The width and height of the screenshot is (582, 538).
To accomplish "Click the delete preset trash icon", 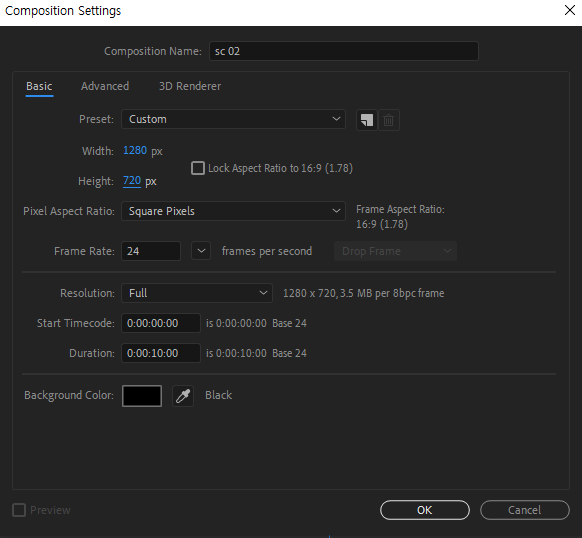I will (389, 120).
